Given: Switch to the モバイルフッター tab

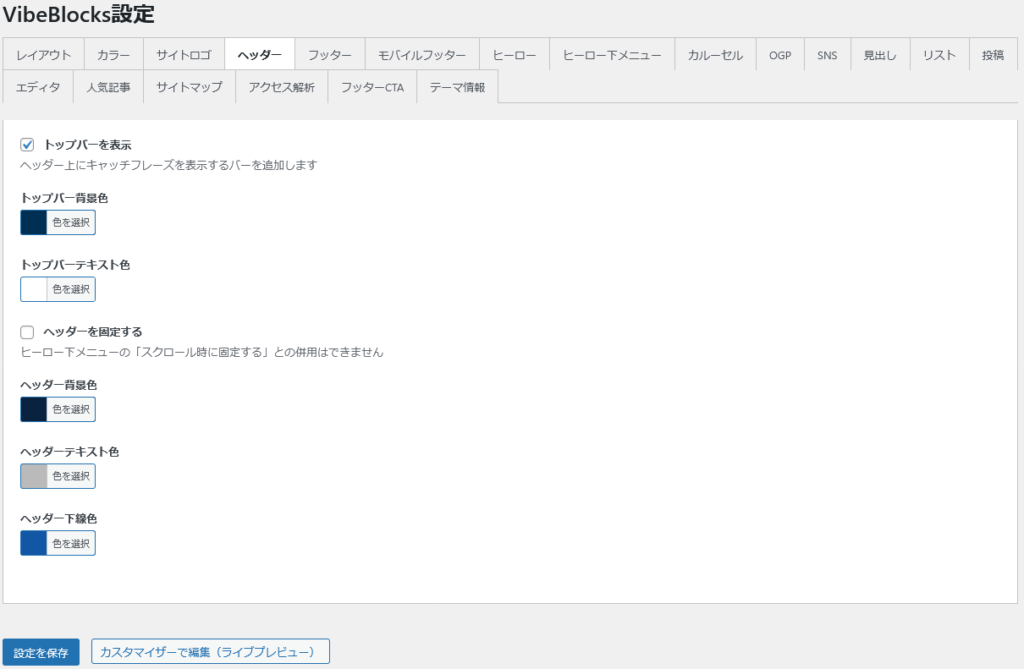Looking at the screenshot, I should (x=422, y=55).
